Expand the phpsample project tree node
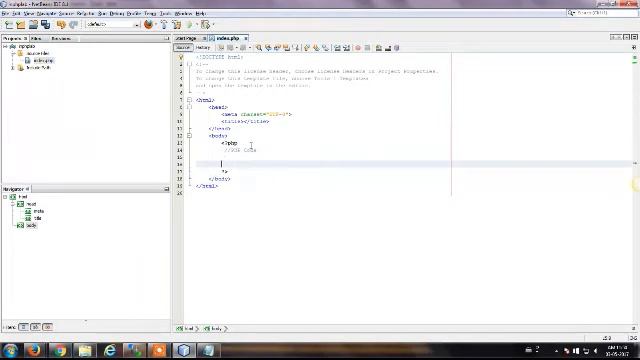 [5, 46]
